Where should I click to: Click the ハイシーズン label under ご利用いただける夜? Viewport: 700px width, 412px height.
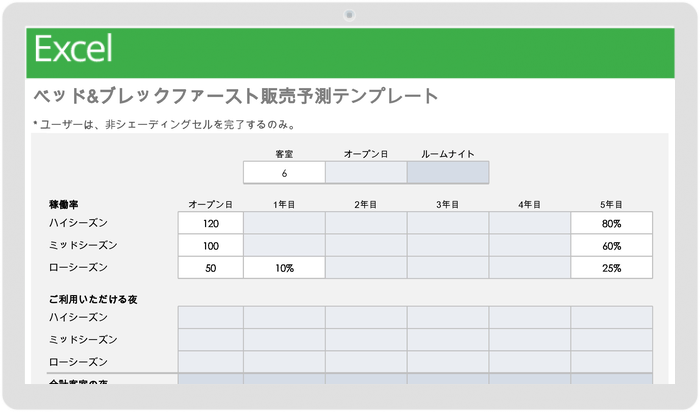(78, 317)
